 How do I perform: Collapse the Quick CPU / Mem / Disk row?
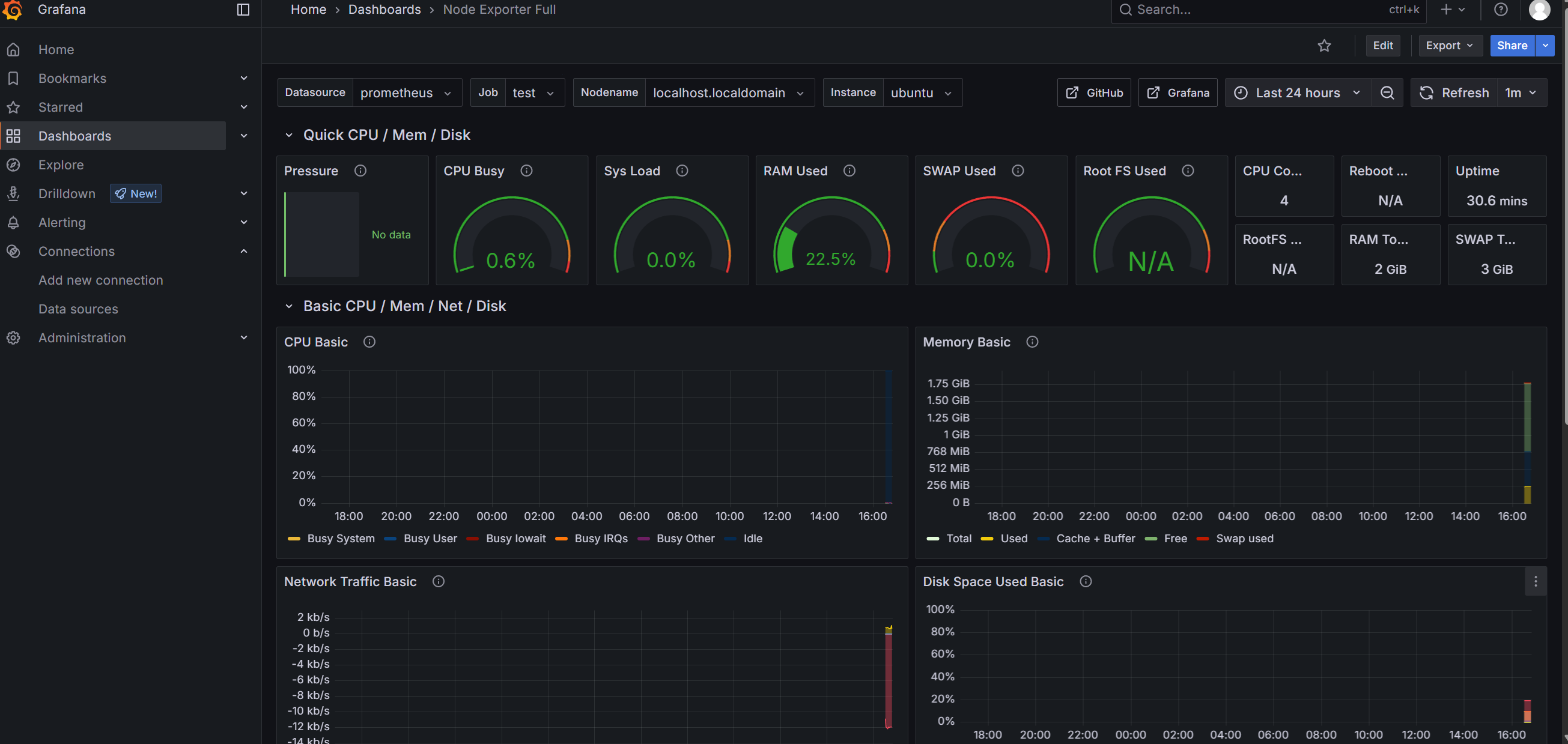(x=289, y=135)
